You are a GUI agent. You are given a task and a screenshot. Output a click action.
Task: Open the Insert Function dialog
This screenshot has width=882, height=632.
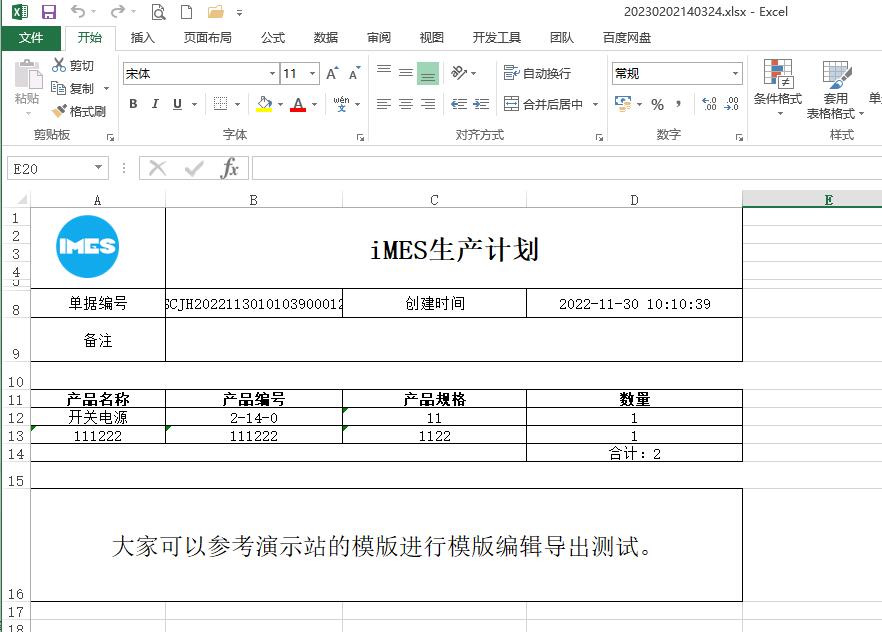tap(230, 168)
